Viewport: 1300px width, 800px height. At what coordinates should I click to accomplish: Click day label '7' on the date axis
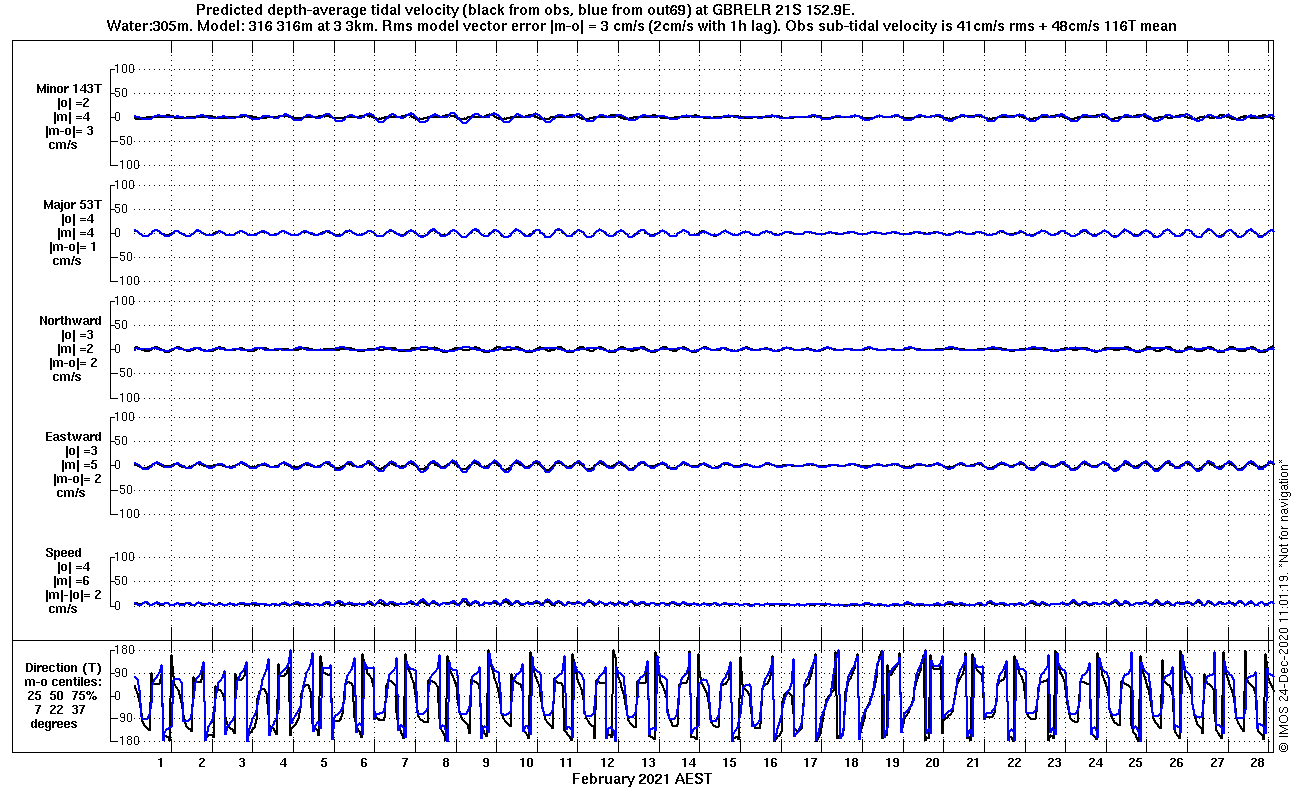pyautogui.click(x=405, y=763)
